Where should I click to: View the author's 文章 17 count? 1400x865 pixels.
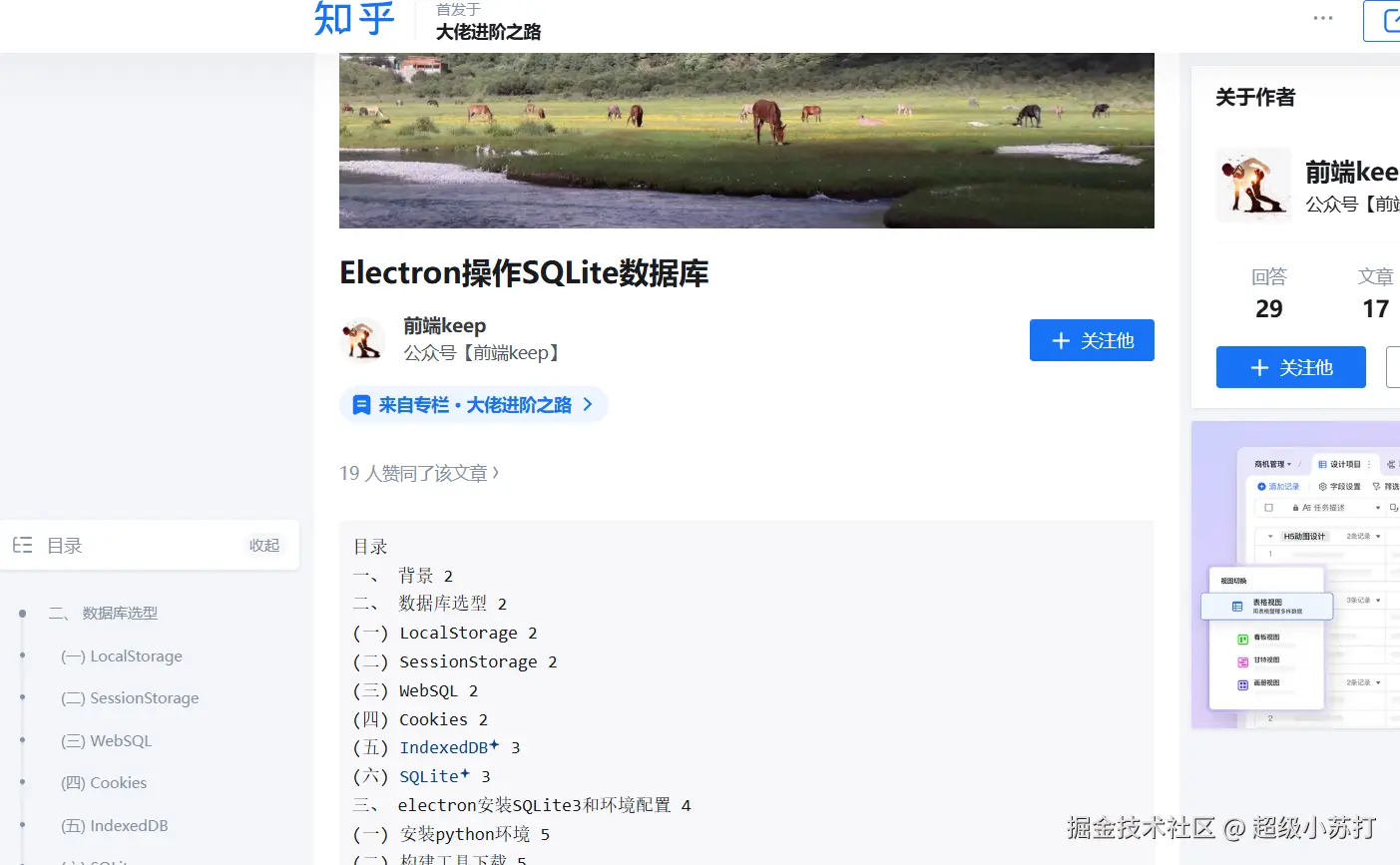coord(1375,293)
